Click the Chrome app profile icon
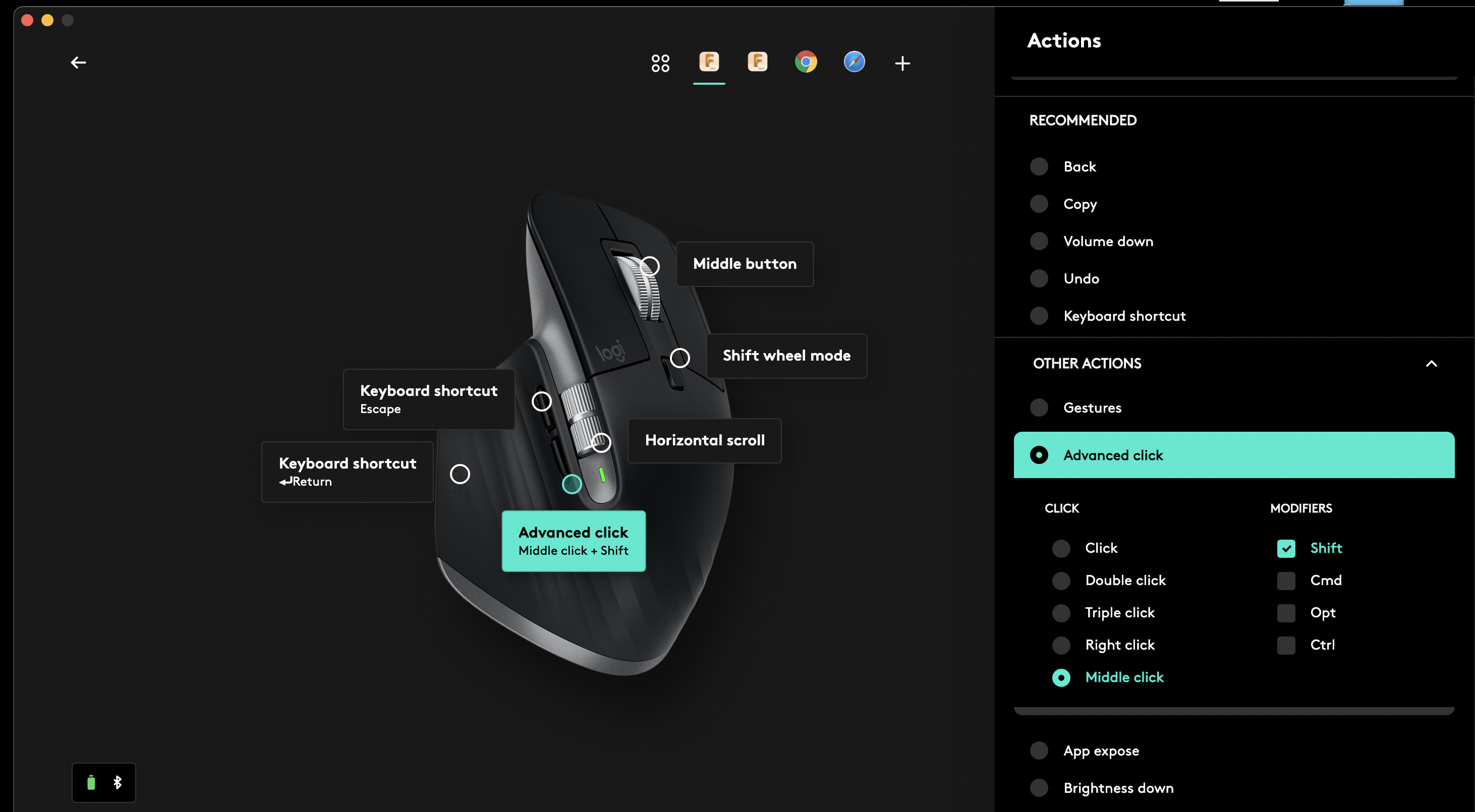1475x812 pixels. [806, 63]
